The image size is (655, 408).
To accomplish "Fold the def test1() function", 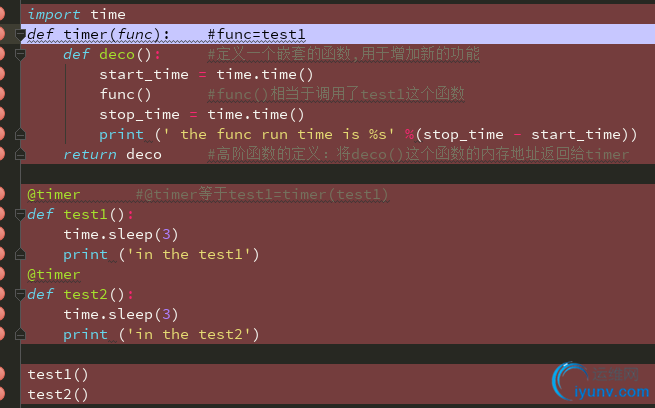I will pyautogui.click(x=20, y=214).
